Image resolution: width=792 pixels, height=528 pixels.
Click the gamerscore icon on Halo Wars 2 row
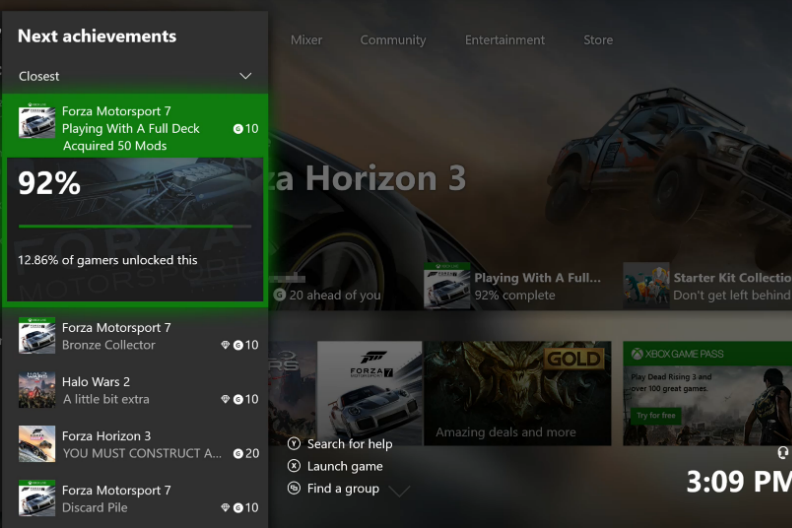238,399
